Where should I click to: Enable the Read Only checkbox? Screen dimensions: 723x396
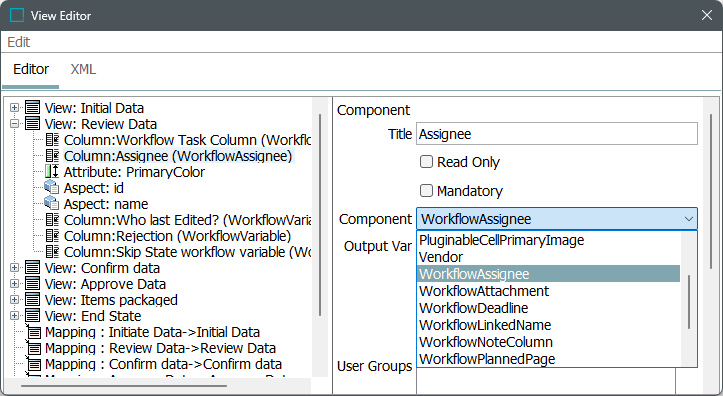click(x=426, y=162)
